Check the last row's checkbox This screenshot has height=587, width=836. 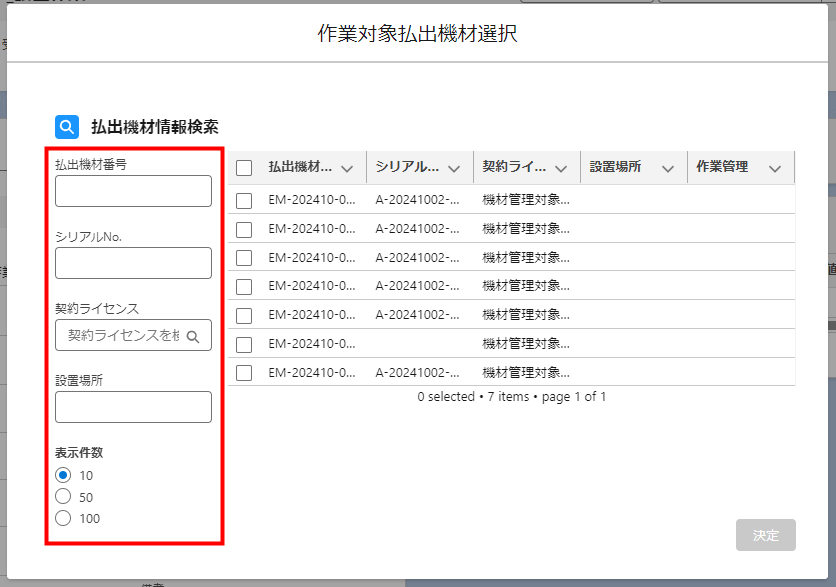[x=244, y=373]
